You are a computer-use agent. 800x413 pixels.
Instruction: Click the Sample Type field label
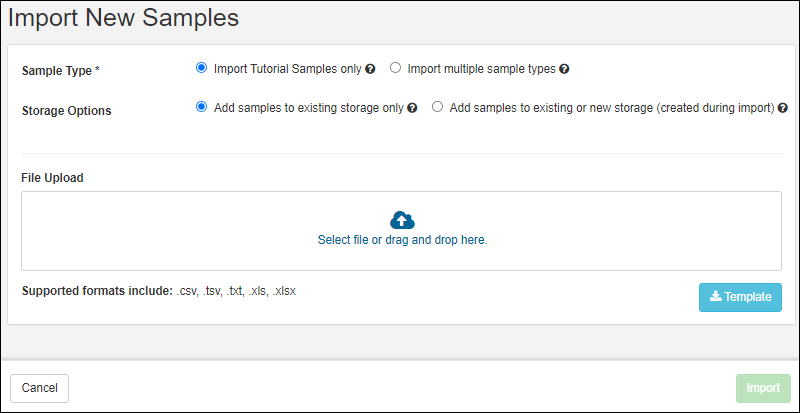pyautogui.click(x=60, y=71)
